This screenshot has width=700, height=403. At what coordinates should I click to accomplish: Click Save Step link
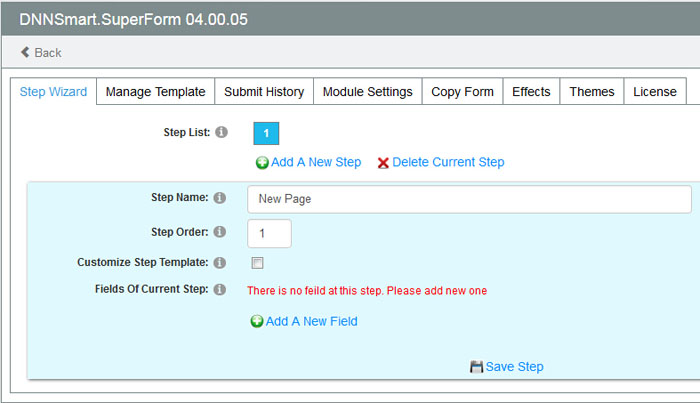coord(514,367)
